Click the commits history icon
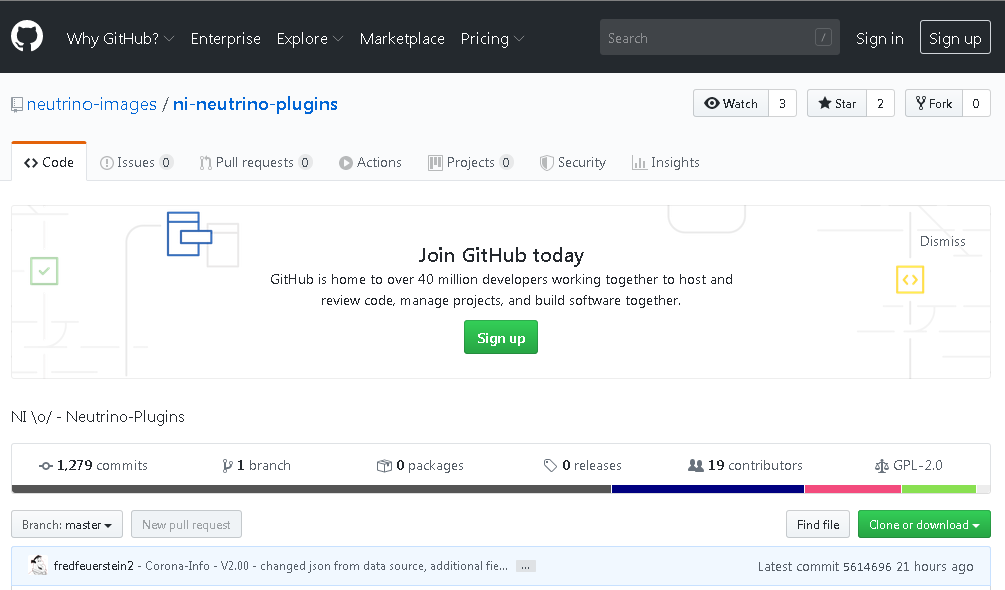The image size is (1005, 590). coord(46,466)
